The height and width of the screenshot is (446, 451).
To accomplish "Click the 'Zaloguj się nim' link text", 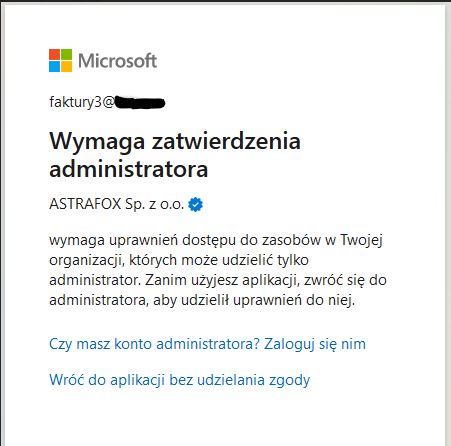I will click(x=315, y=344).
